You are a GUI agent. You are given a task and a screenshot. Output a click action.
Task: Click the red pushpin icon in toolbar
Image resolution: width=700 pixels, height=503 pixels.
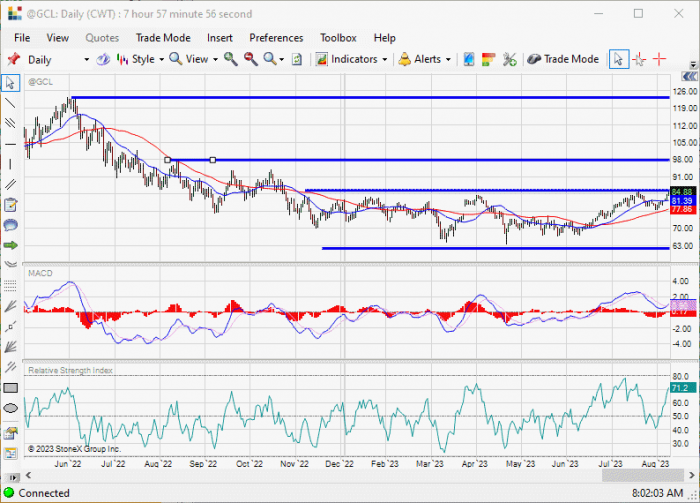pyautogui.click(x=13, y=59)
